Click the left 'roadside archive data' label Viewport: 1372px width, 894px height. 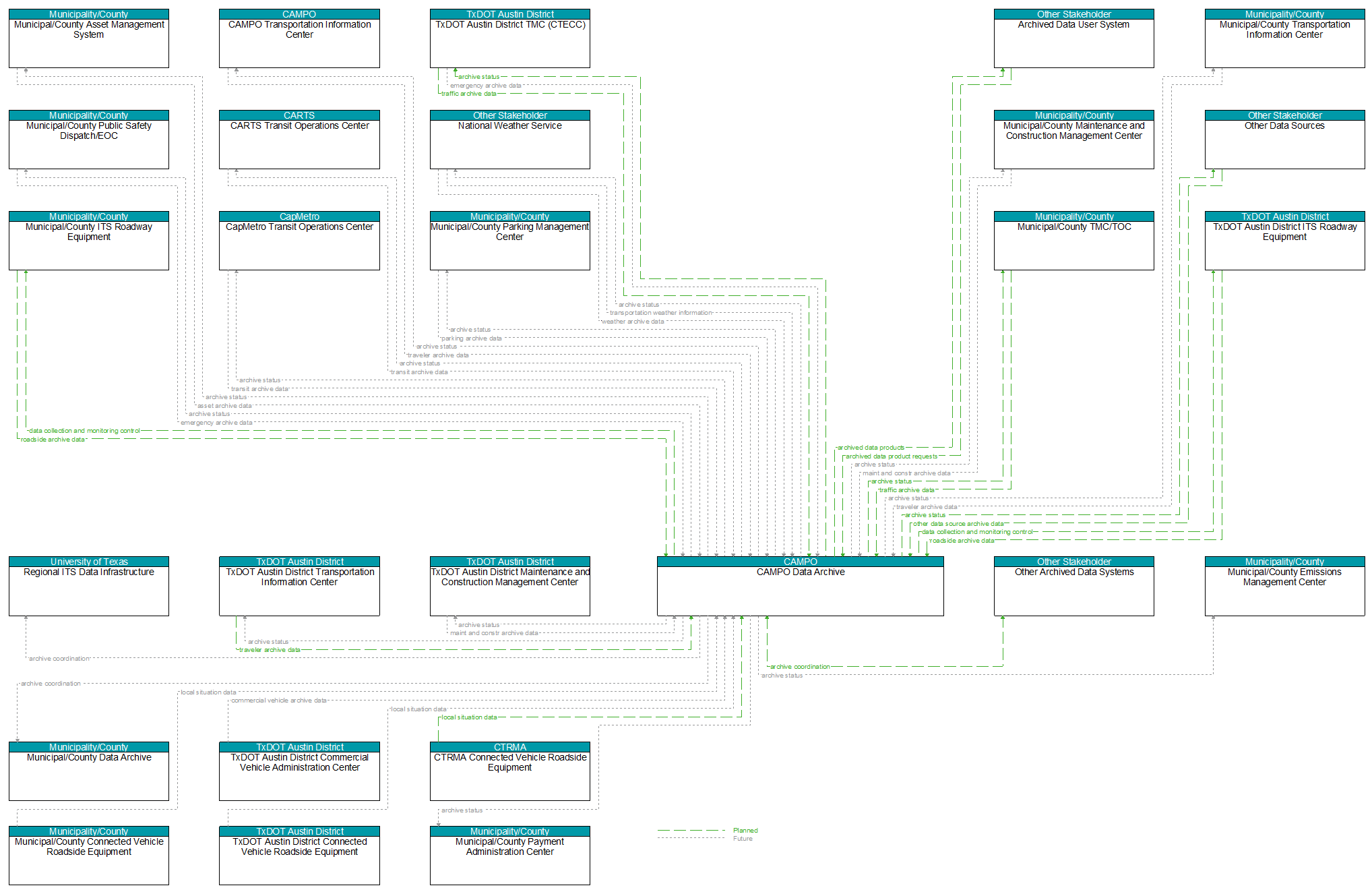pos(53,440)
